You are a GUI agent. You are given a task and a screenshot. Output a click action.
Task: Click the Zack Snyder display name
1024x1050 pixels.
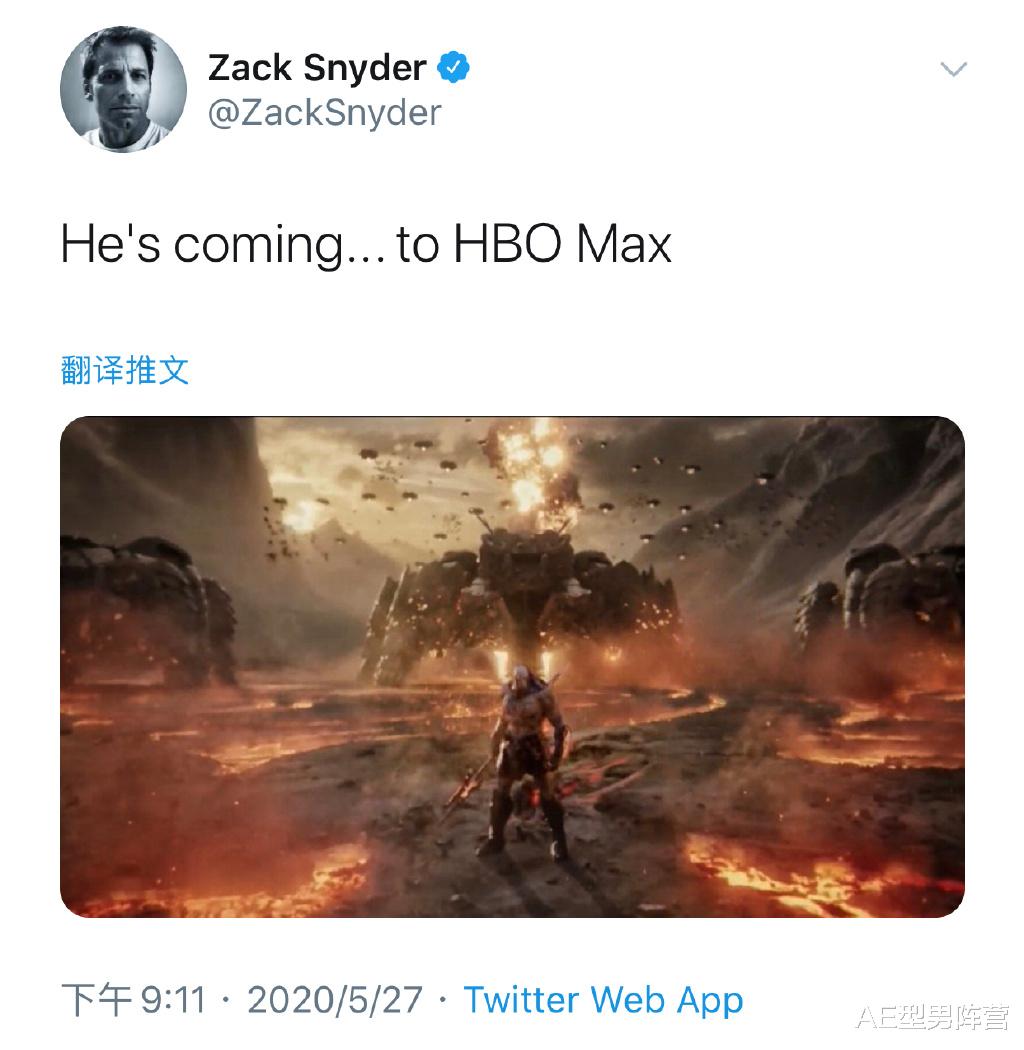317,68
